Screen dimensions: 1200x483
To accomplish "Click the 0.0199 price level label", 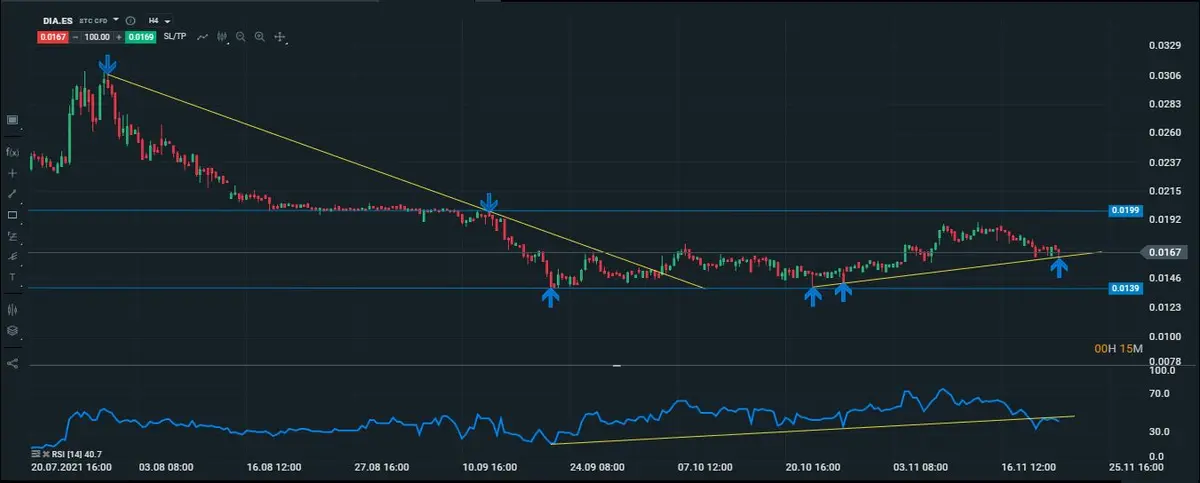I will 1123,211.
